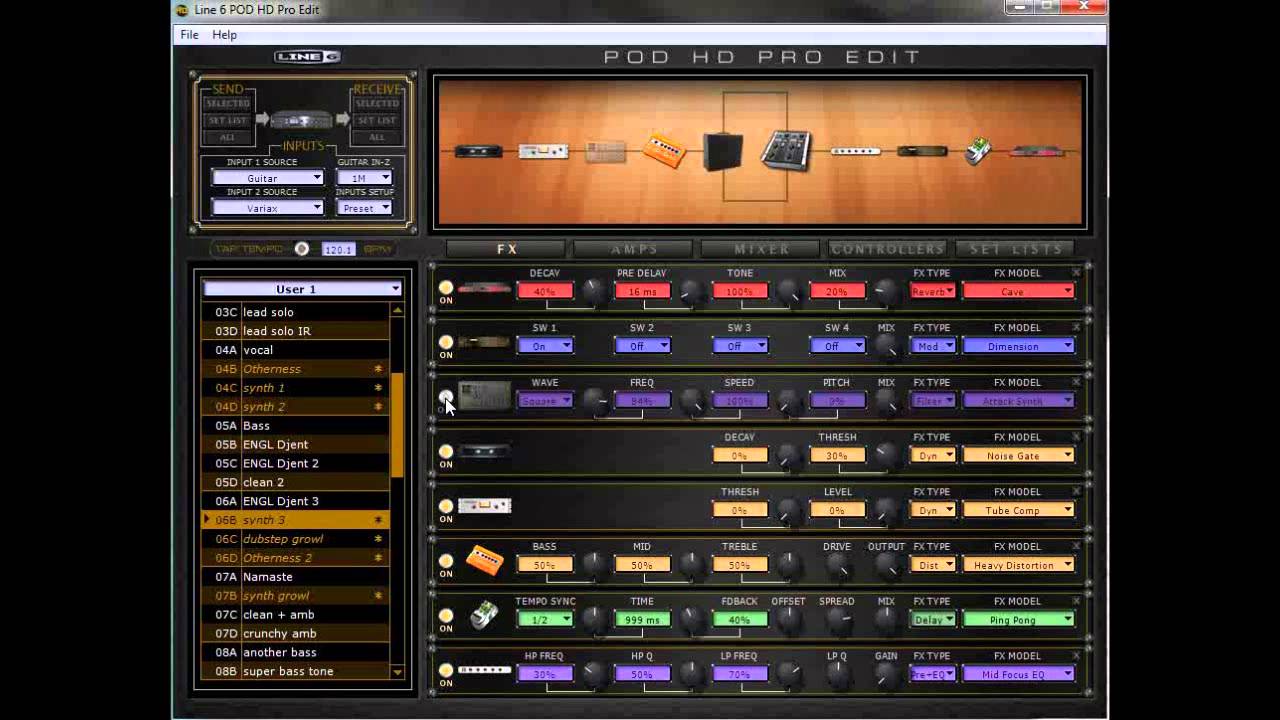
Task: Click the Mid Focus EQ row device icon
Action: (x=484, y=669)
